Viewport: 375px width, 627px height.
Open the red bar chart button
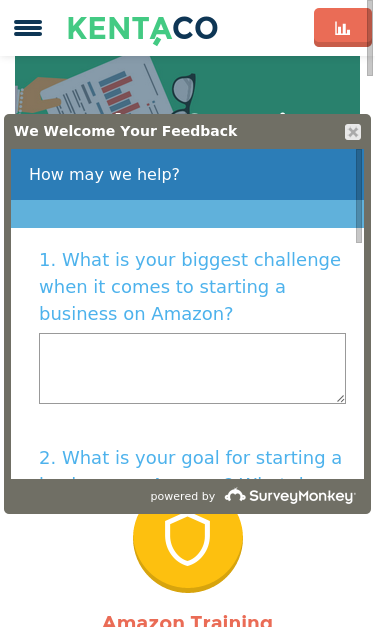[x=342, y=28]
